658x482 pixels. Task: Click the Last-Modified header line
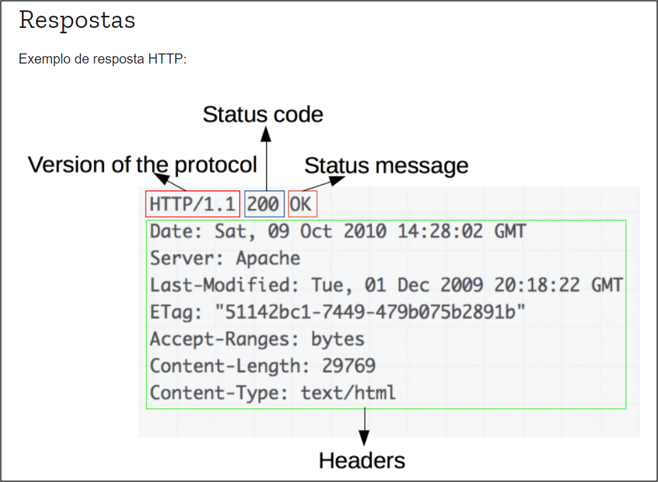[x=386, y=285]
